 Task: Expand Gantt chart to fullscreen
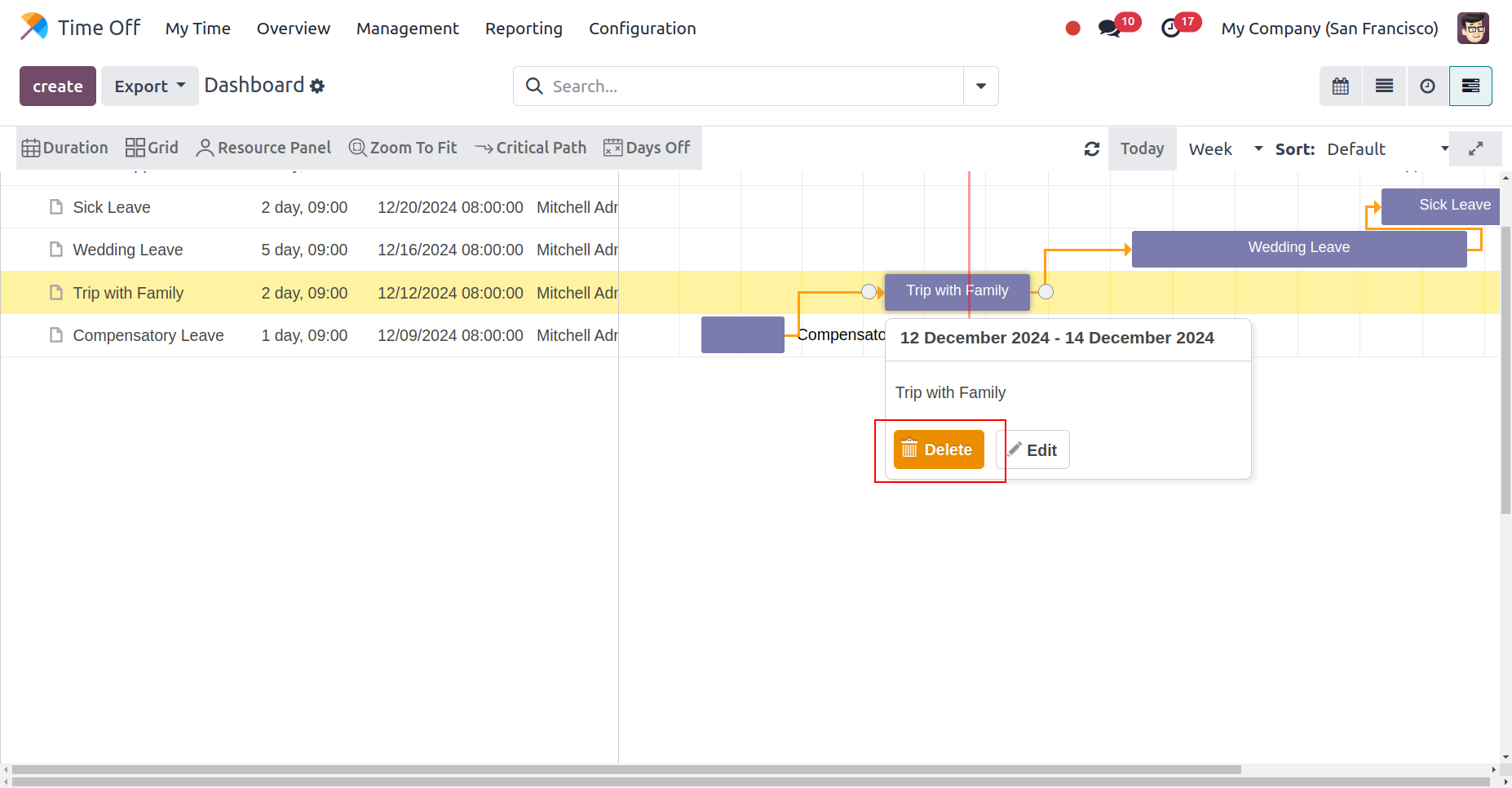[x=1475, y=149]
